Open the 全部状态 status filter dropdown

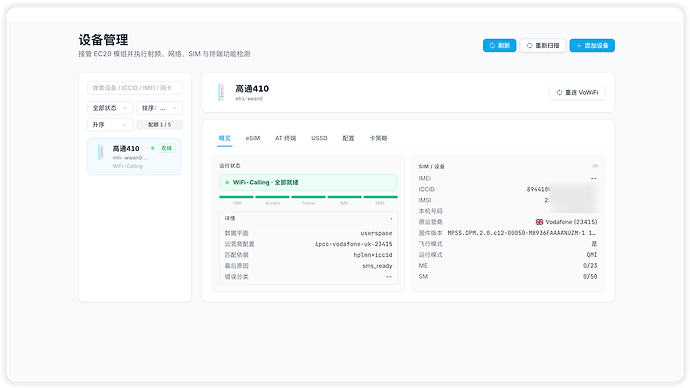tap(110, 108)
